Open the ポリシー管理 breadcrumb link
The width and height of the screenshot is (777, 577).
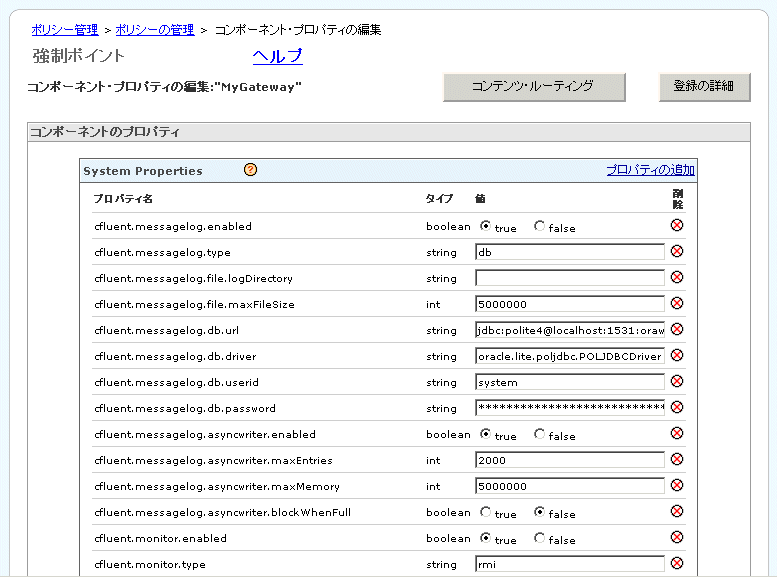pyautogui.click(x=65, y=30)
